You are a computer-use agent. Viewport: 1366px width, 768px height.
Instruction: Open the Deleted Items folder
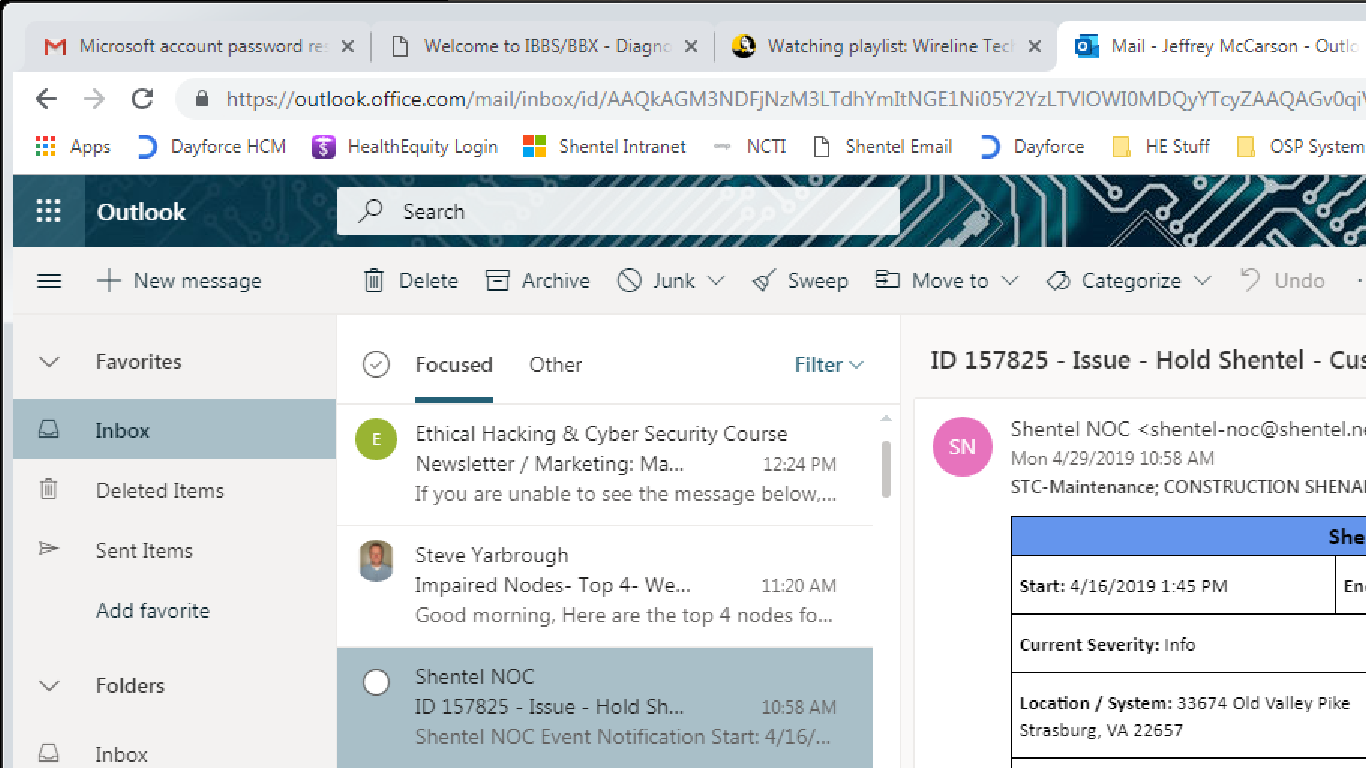pyautogui.click(x=174, y=490)
